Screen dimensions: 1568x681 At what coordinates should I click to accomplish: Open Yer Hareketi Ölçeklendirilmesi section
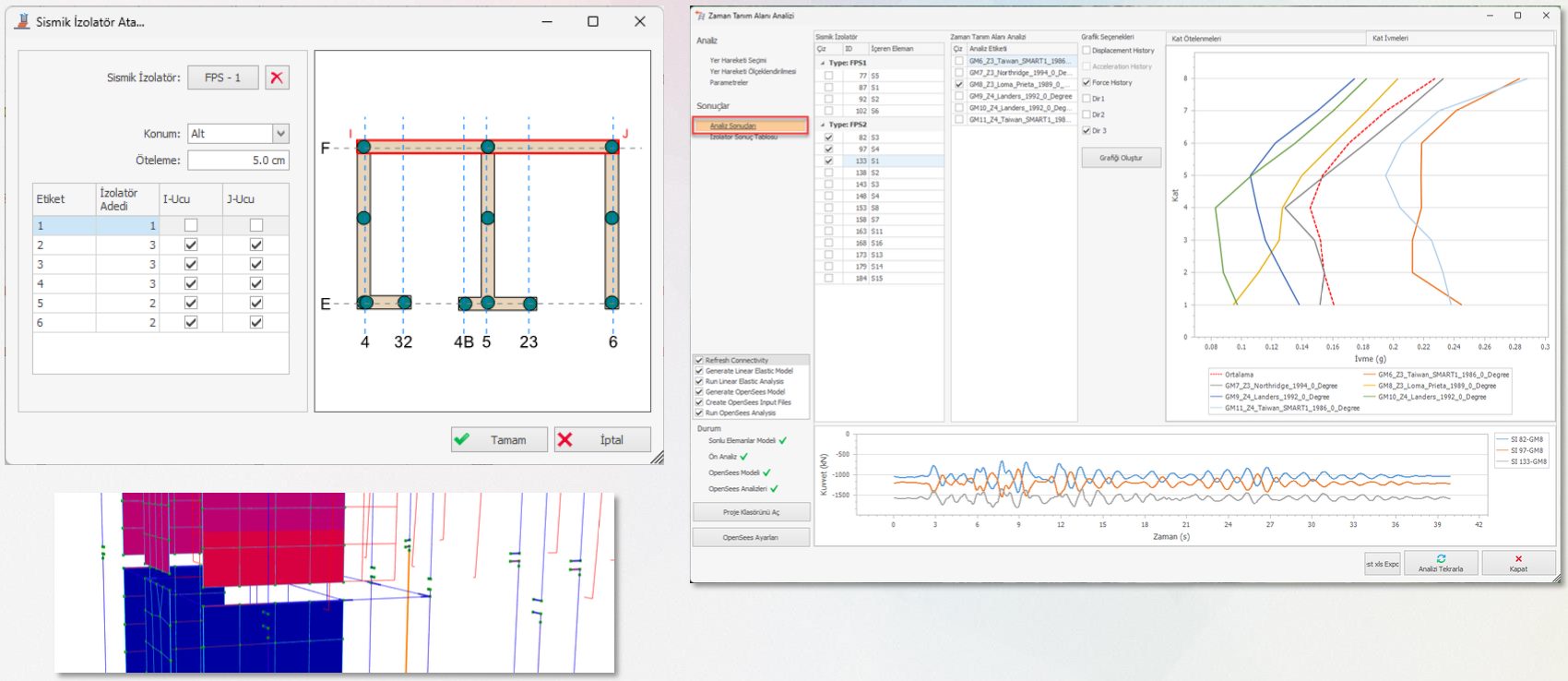(753, 71)
